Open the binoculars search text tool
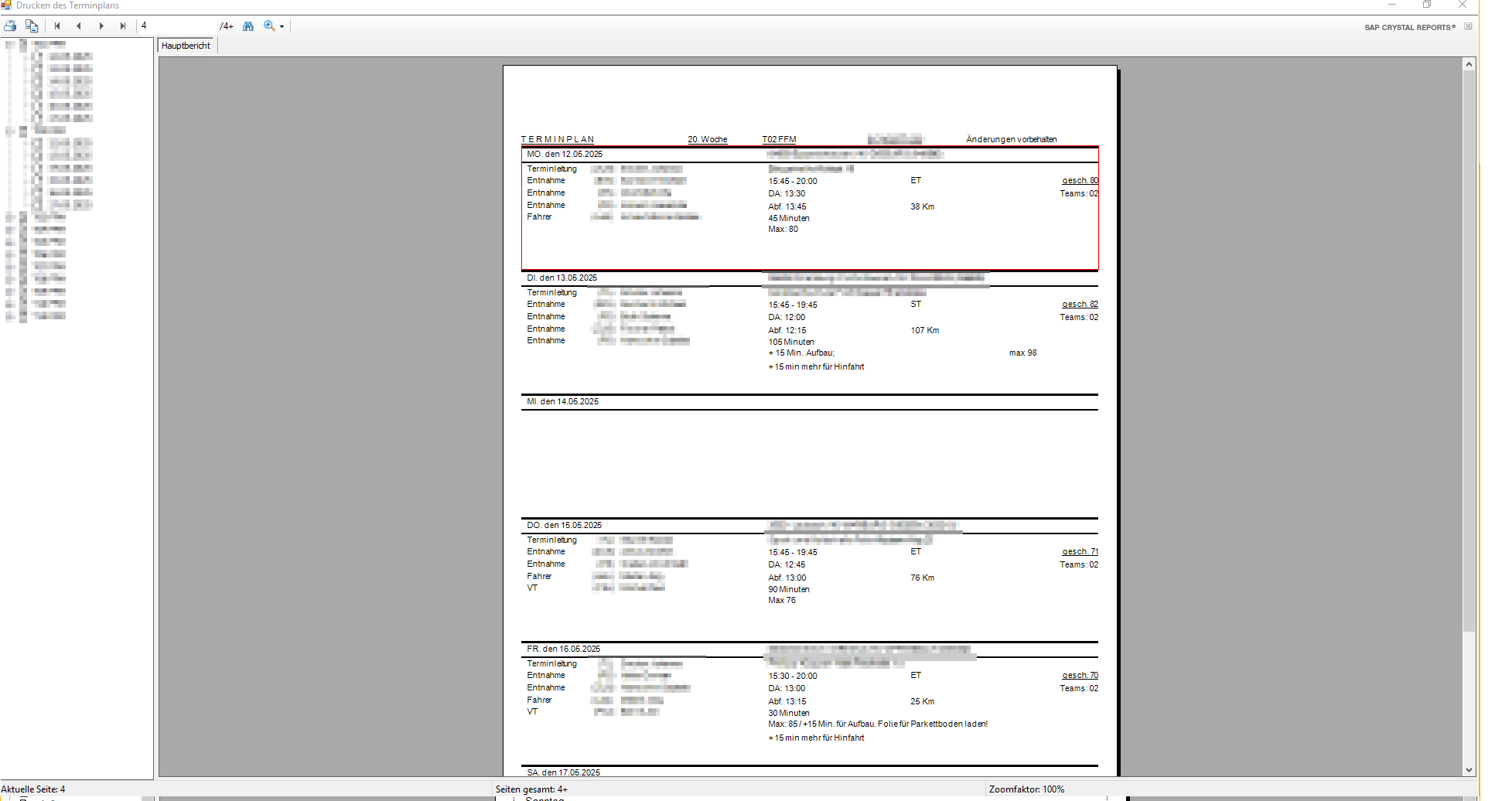1512x801 pixels. click(x=248, y=26)
